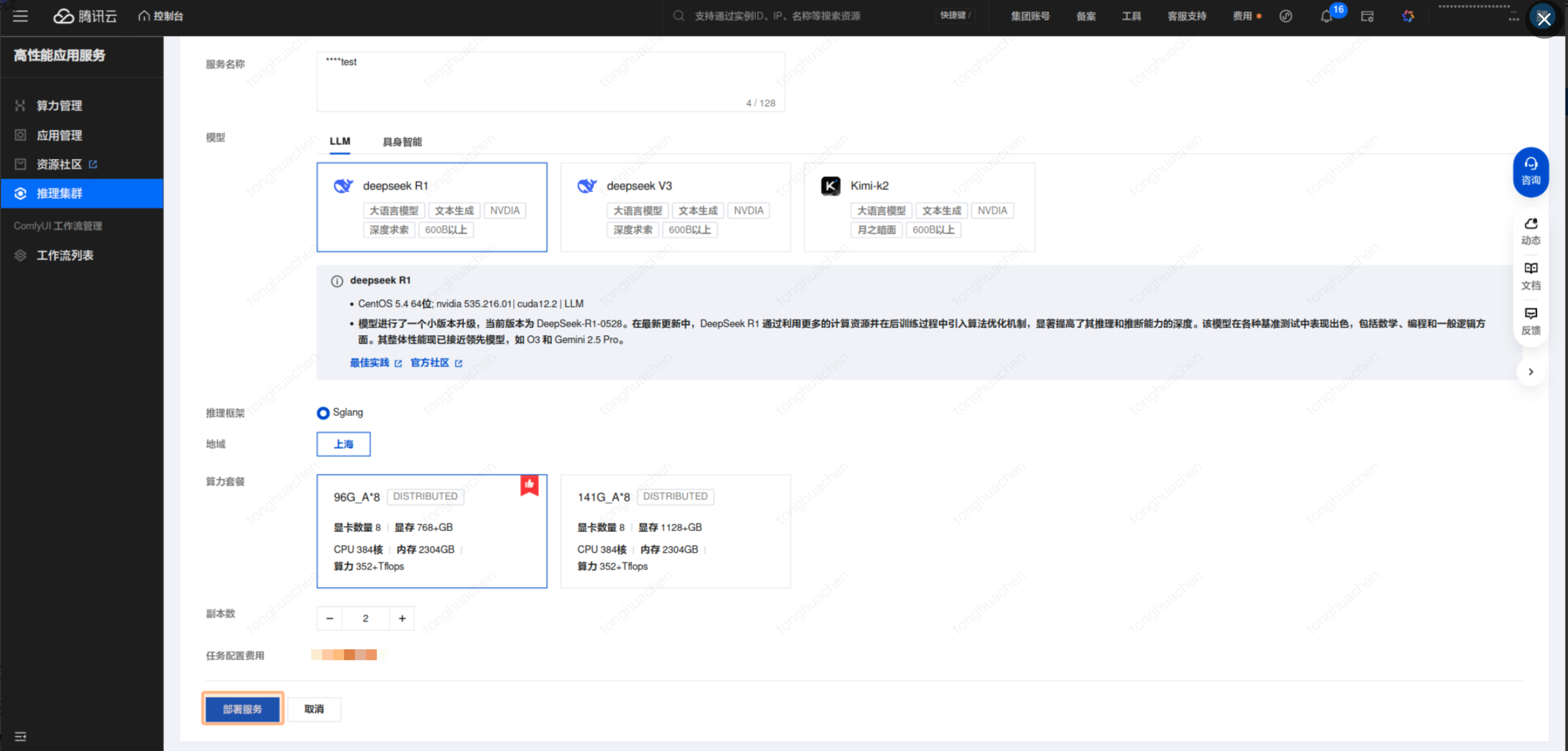This screenshot has height=751, width=1568.
Task: Click the 部署服务 deploy button
Action: (242, 709)
